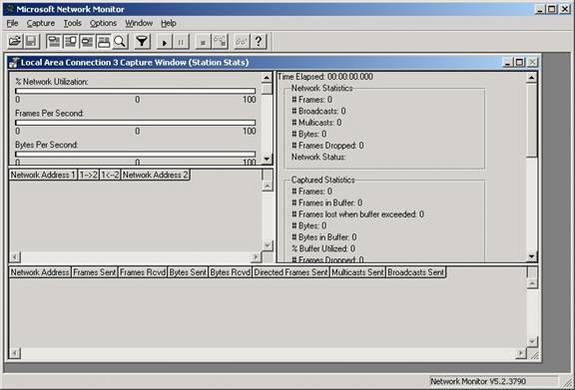
Task: Click statistics pane scrollbar up arrow
Action: click(531, 78)
